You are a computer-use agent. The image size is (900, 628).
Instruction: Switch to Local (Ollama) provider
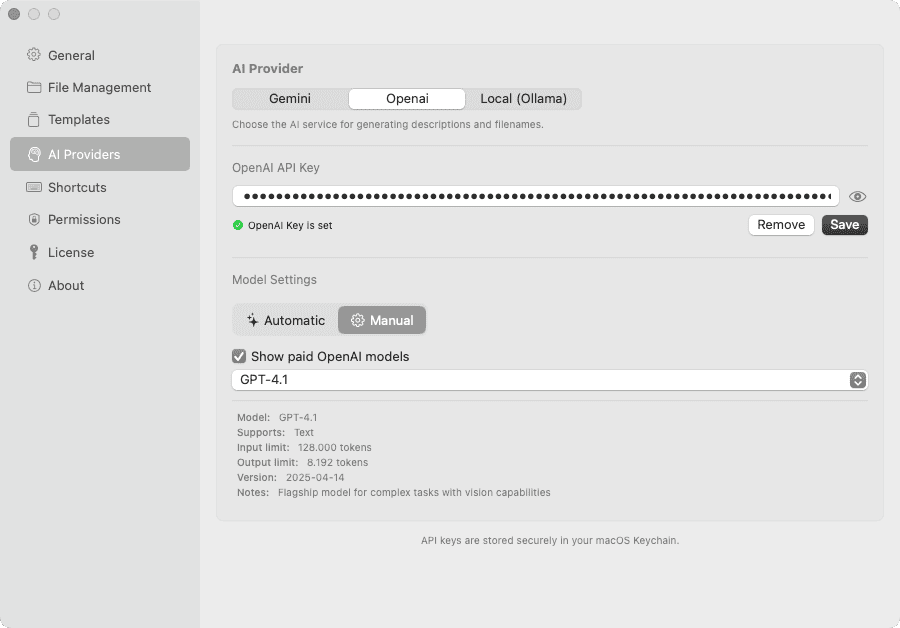point(523,99)
